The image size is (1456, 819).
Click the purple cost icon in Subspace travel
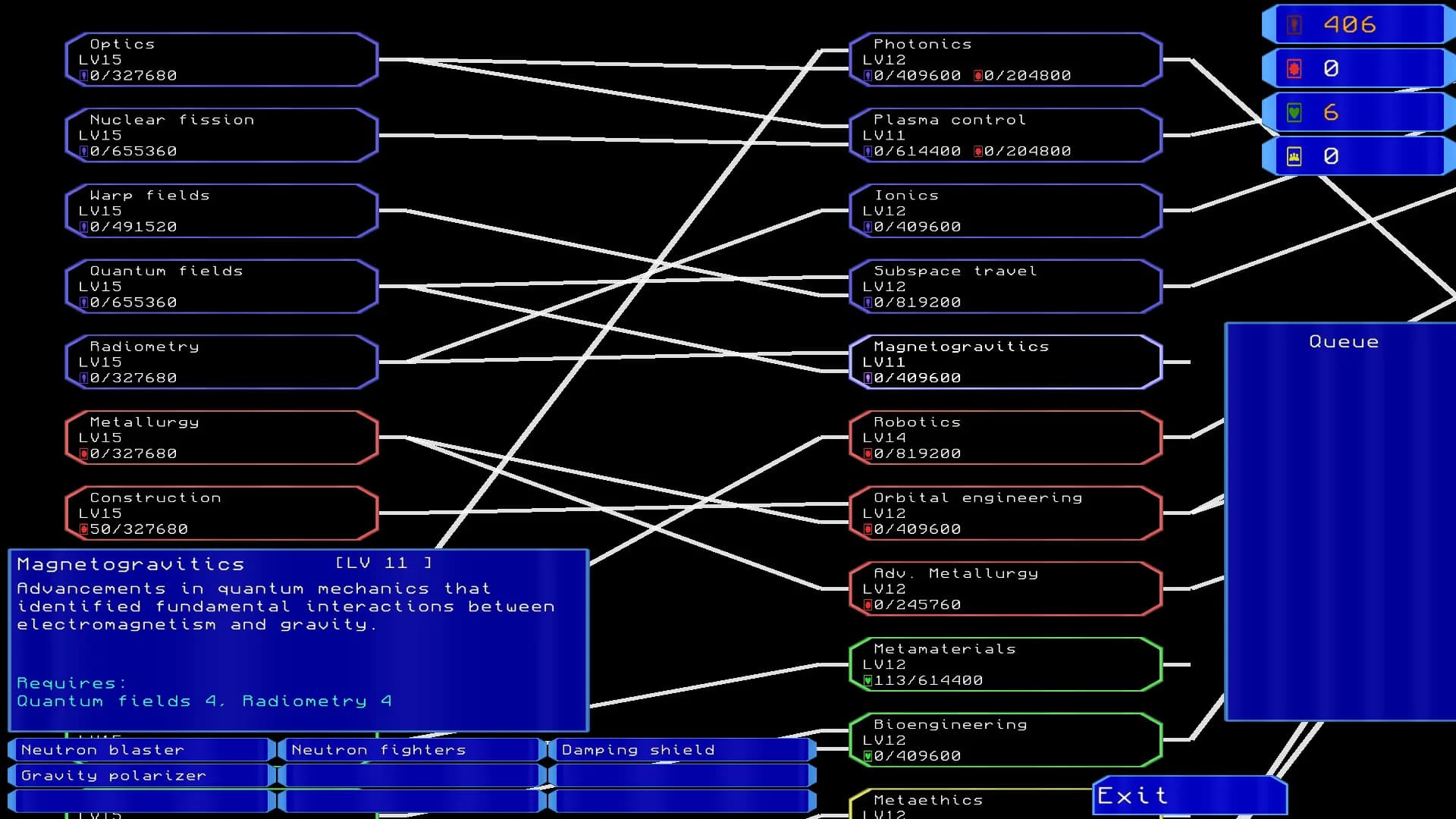point(868,303)
